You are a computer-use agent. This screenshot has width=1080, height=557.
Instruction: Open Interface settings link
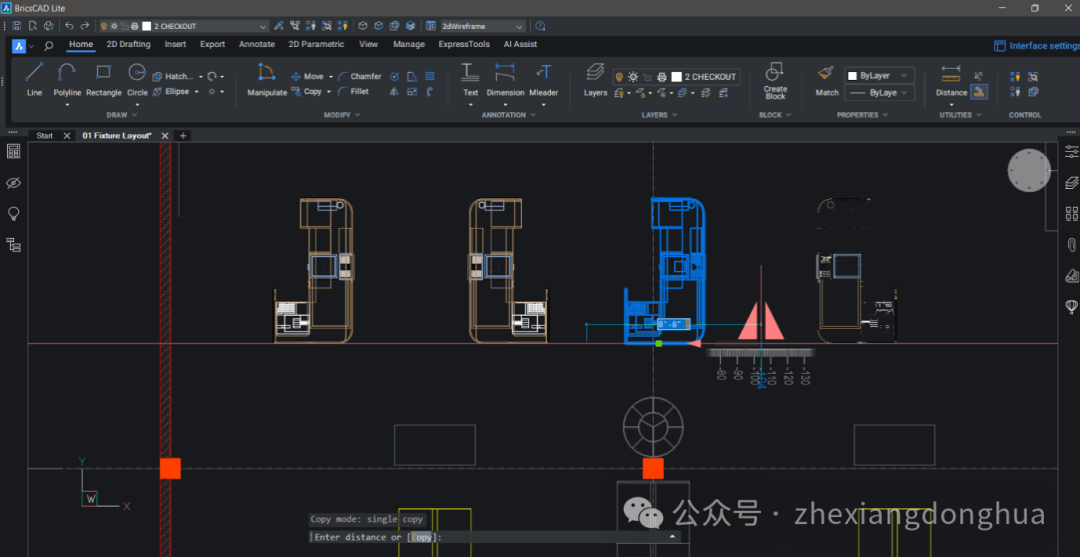(1037, 46)
